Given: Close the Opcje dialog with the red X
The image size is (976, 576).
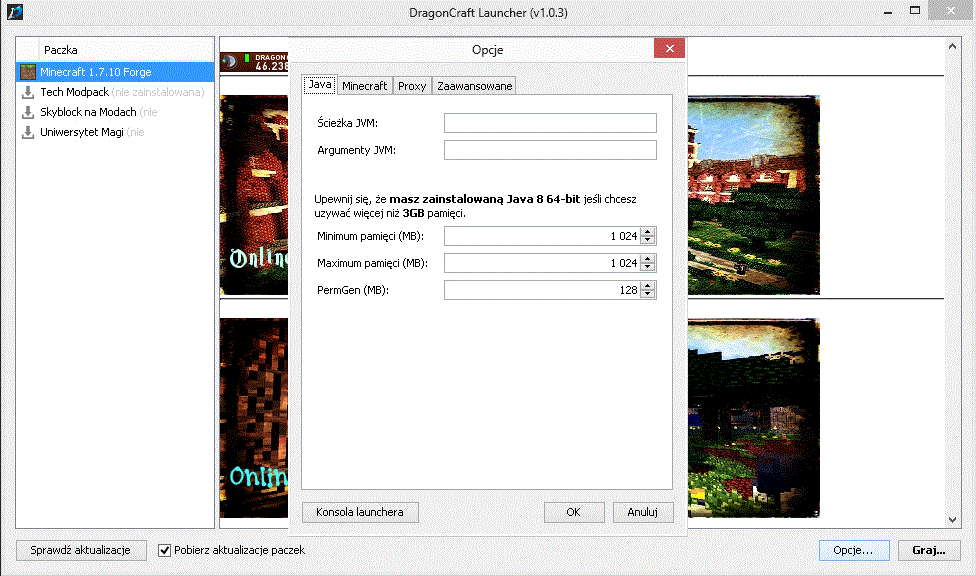Looking at the screenshot, I should click(670, 48).
